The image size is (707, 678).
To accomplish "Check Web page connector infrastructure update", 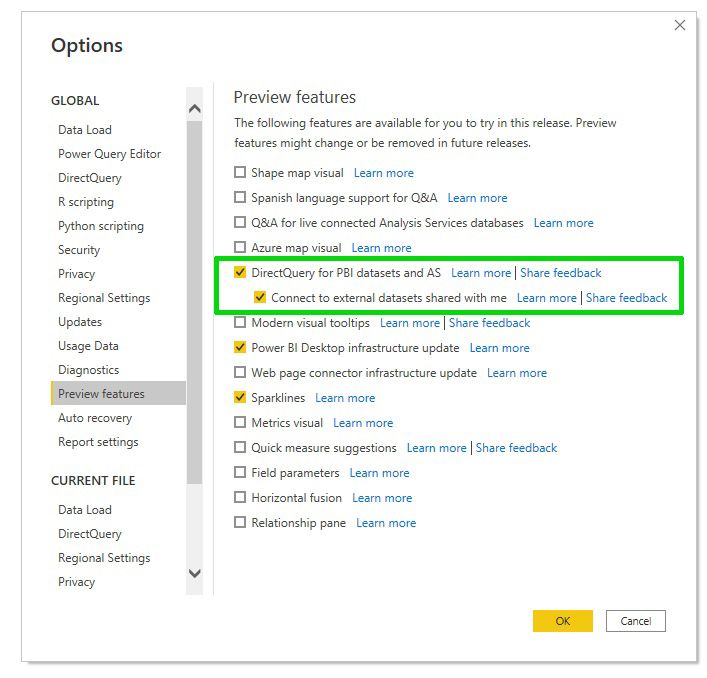I will coord(240,372).
